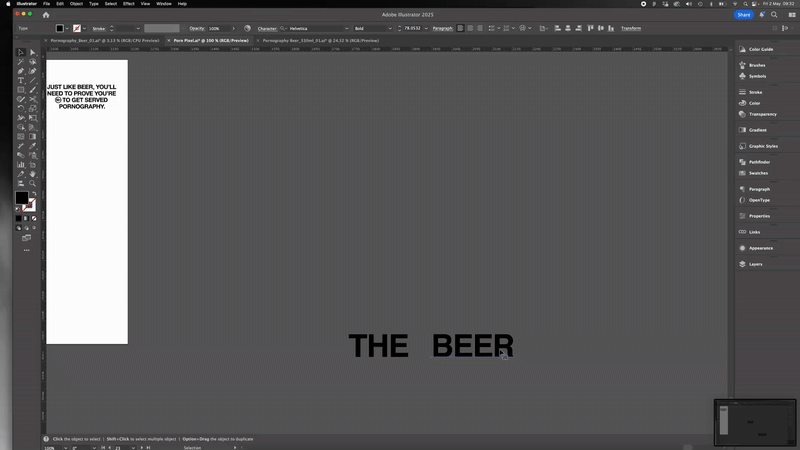800x450 pixels.
Task: Click the blue Share button
Action: tap(744, 15)
